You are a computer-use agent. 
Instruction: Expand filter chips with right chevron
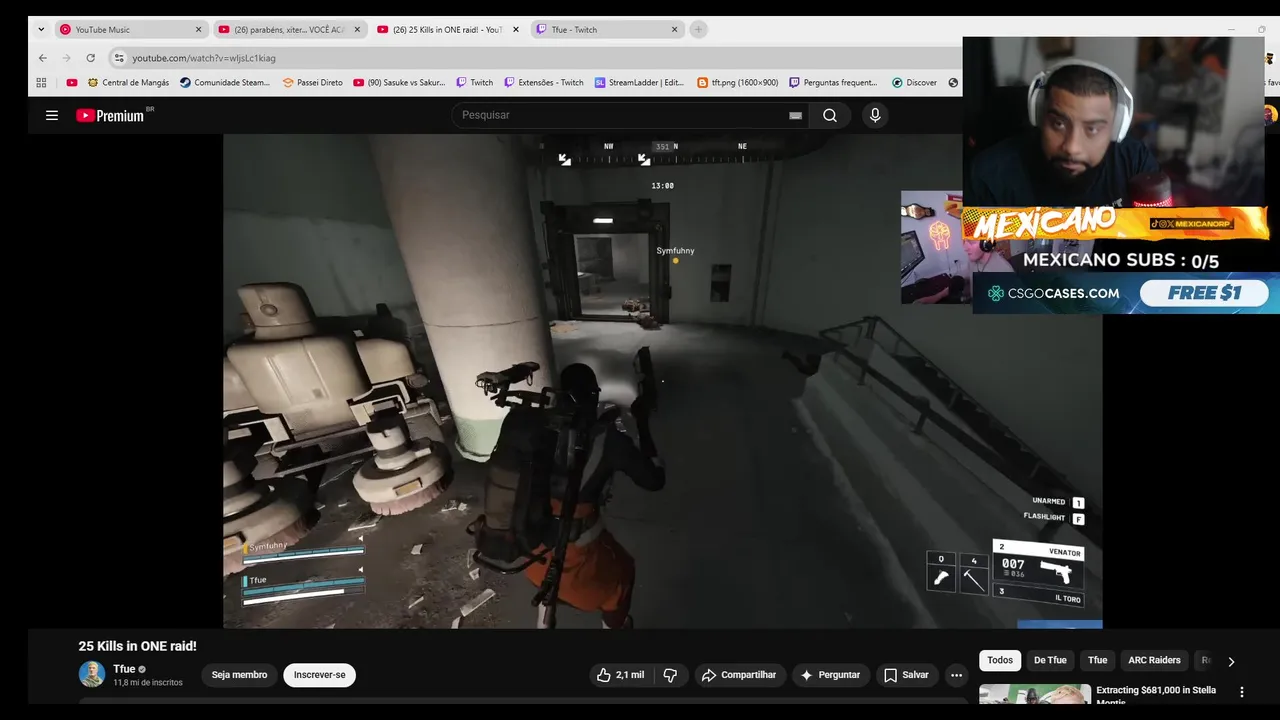(1231, 661)
